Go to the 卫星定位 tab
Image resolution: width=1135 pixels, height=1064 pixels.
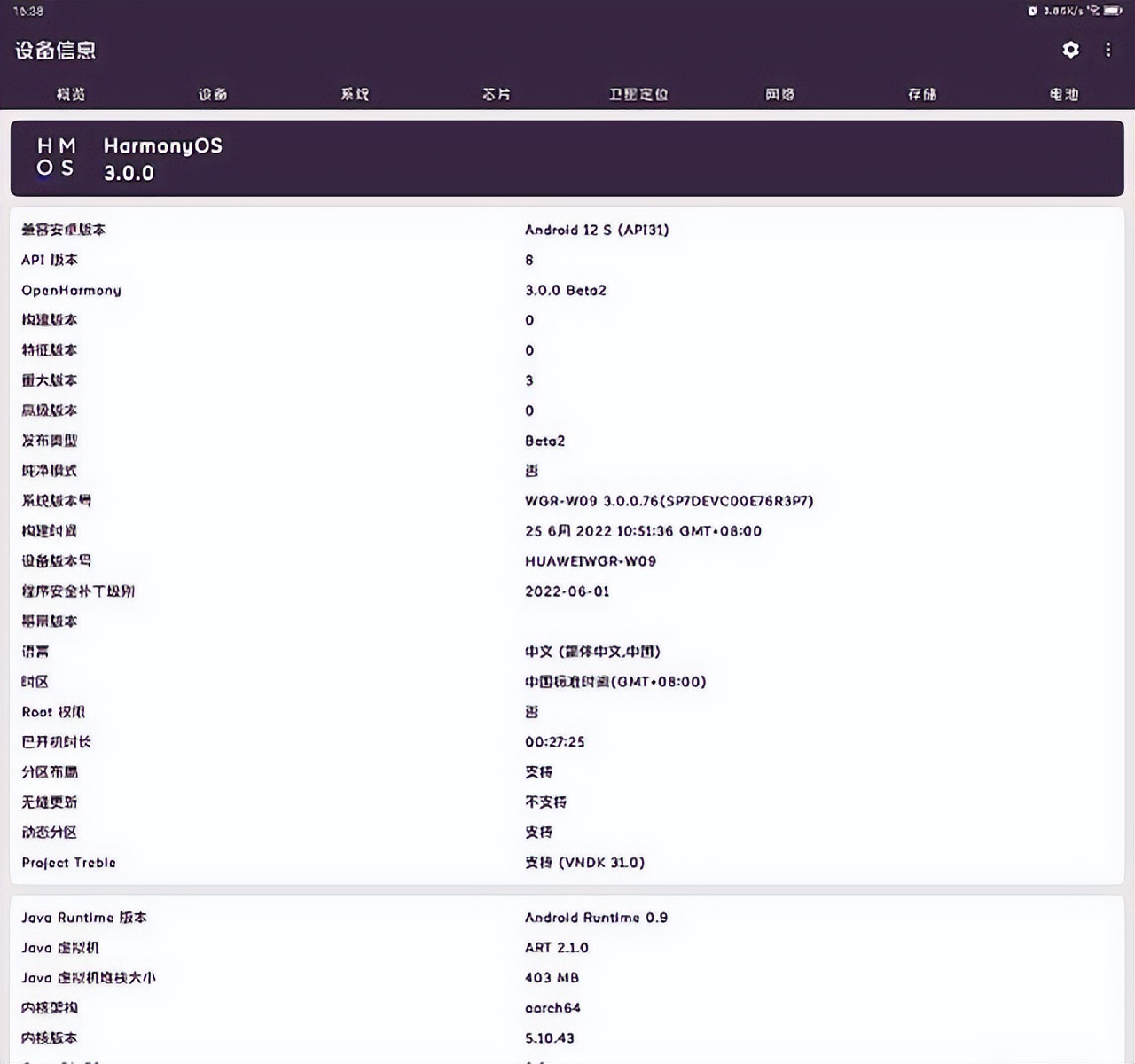point(638,94)
